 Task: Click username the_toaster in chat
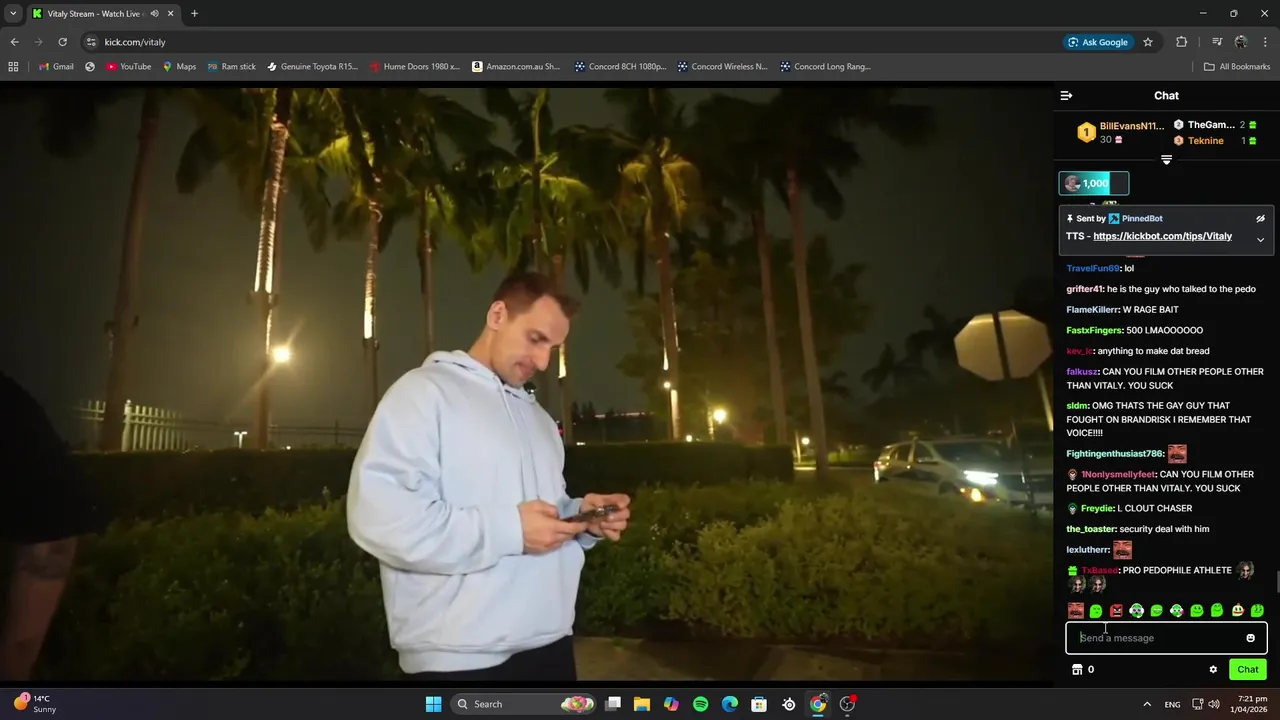click(1090, 529)
